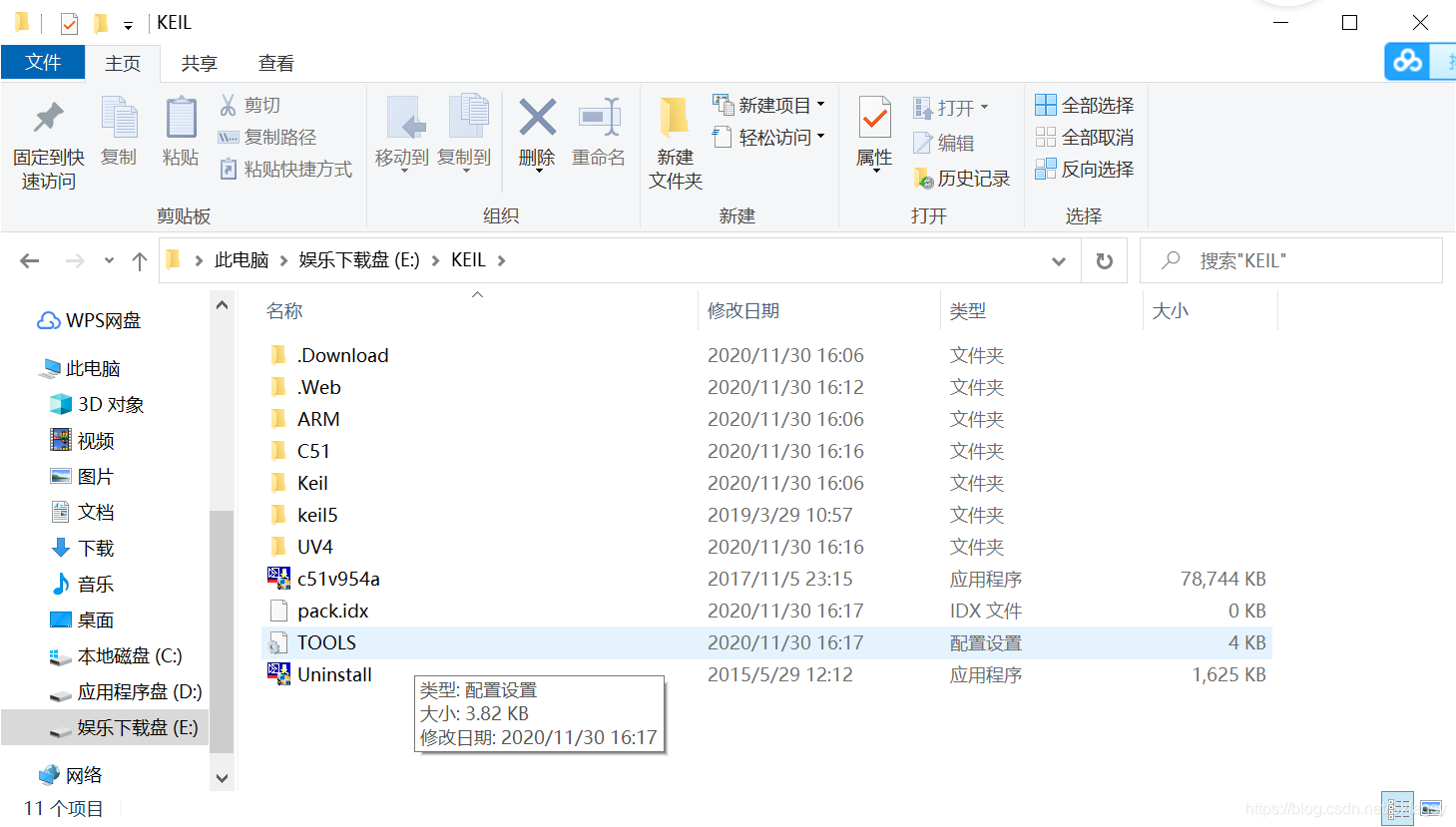Click the Pin to Quick Access icon
The width and height of the screenshot is (1456, 827).
(48, 119)
